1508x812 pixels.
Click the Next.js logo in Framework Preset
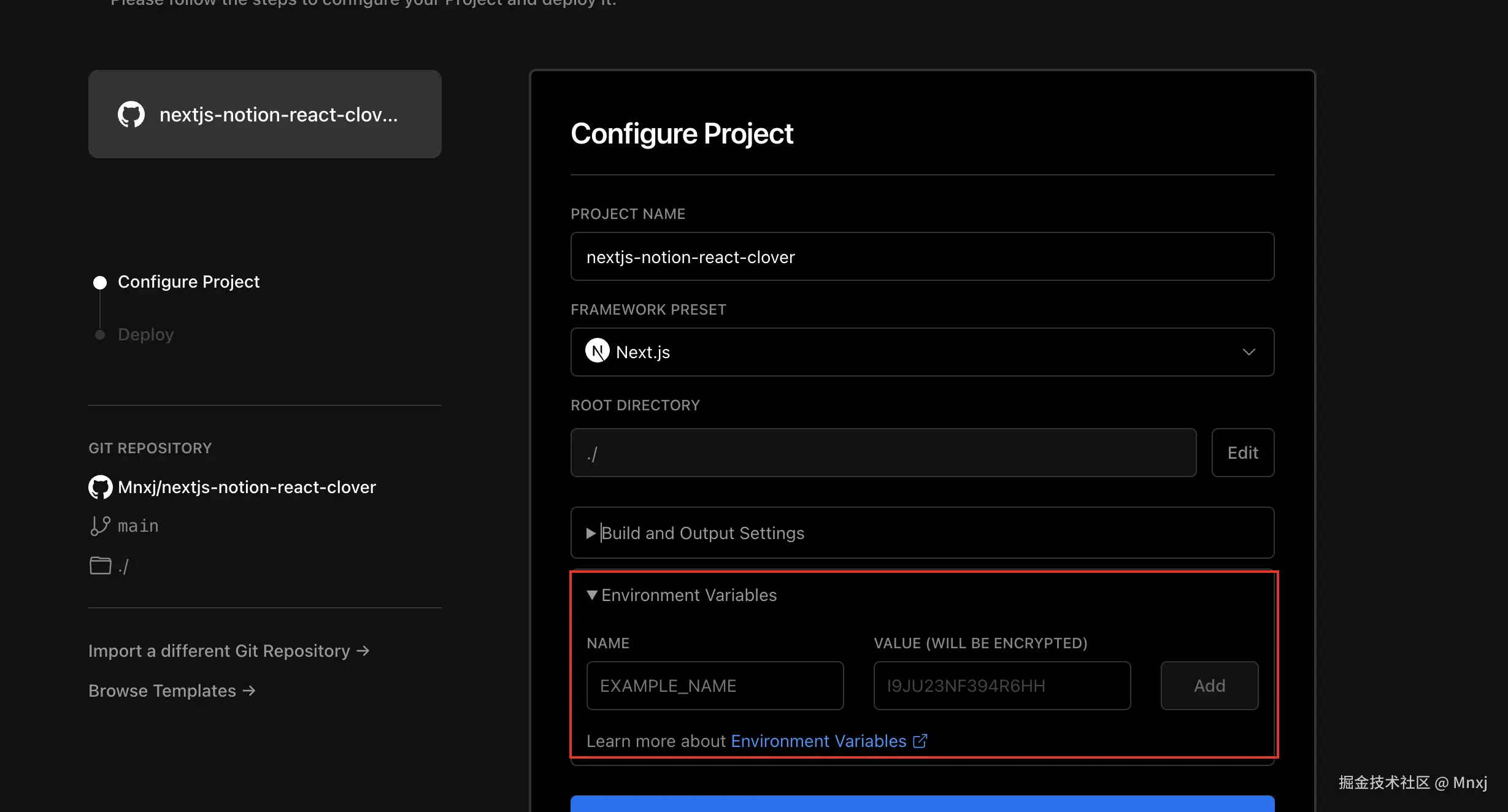coord(597,351)
